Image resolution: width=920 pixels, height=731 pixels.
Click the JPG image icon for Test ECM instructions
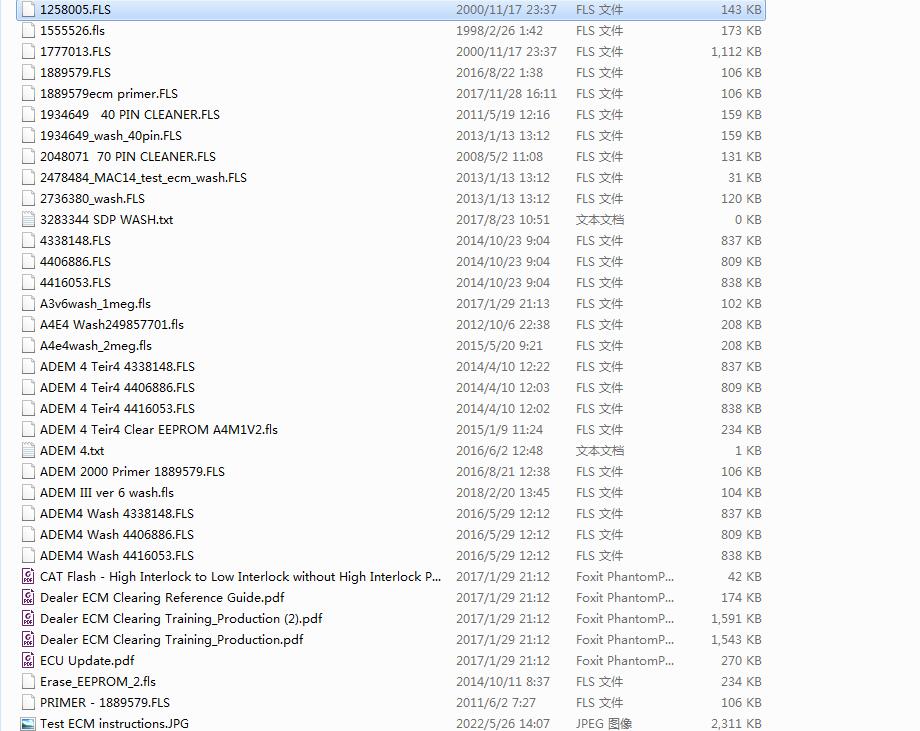point(28,723)
